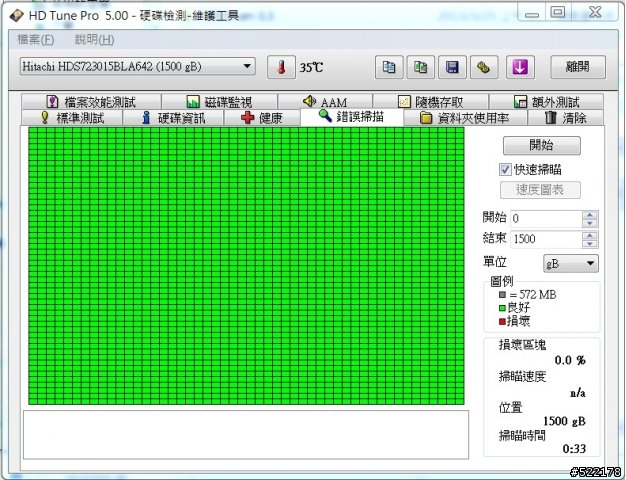Open the 資料夾使用率 tab
626x480 pixels.
466,118
